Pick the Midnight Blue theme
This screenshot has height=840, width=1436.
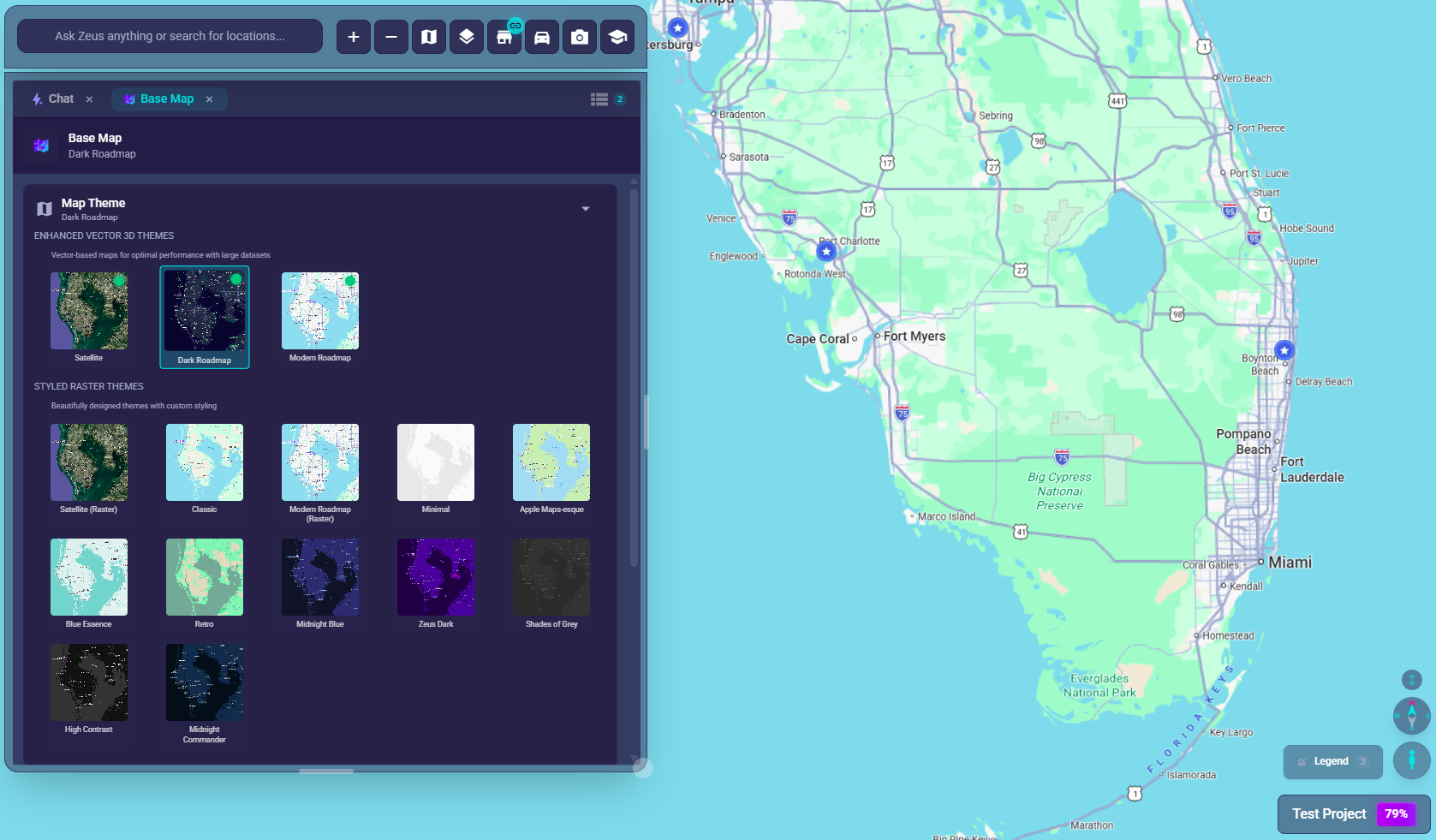pos(320,583)
